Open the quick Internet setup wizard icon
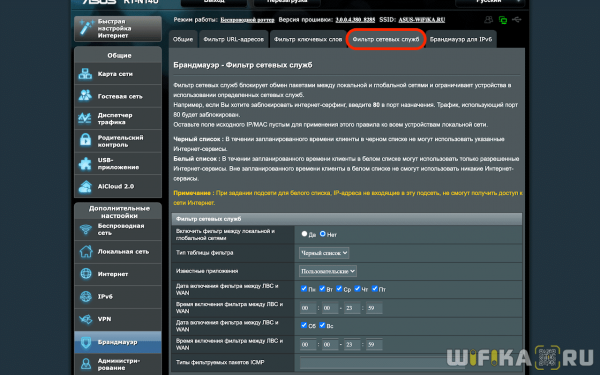 click(x=86, y=28)
